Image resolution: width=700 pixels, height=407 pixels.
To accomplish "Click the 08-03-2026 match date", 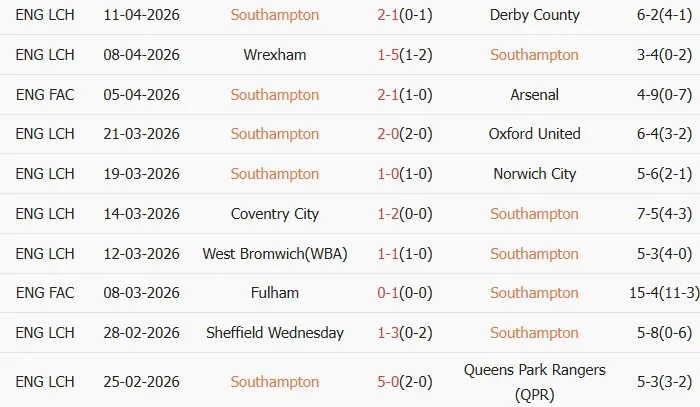I will point(142,293).
